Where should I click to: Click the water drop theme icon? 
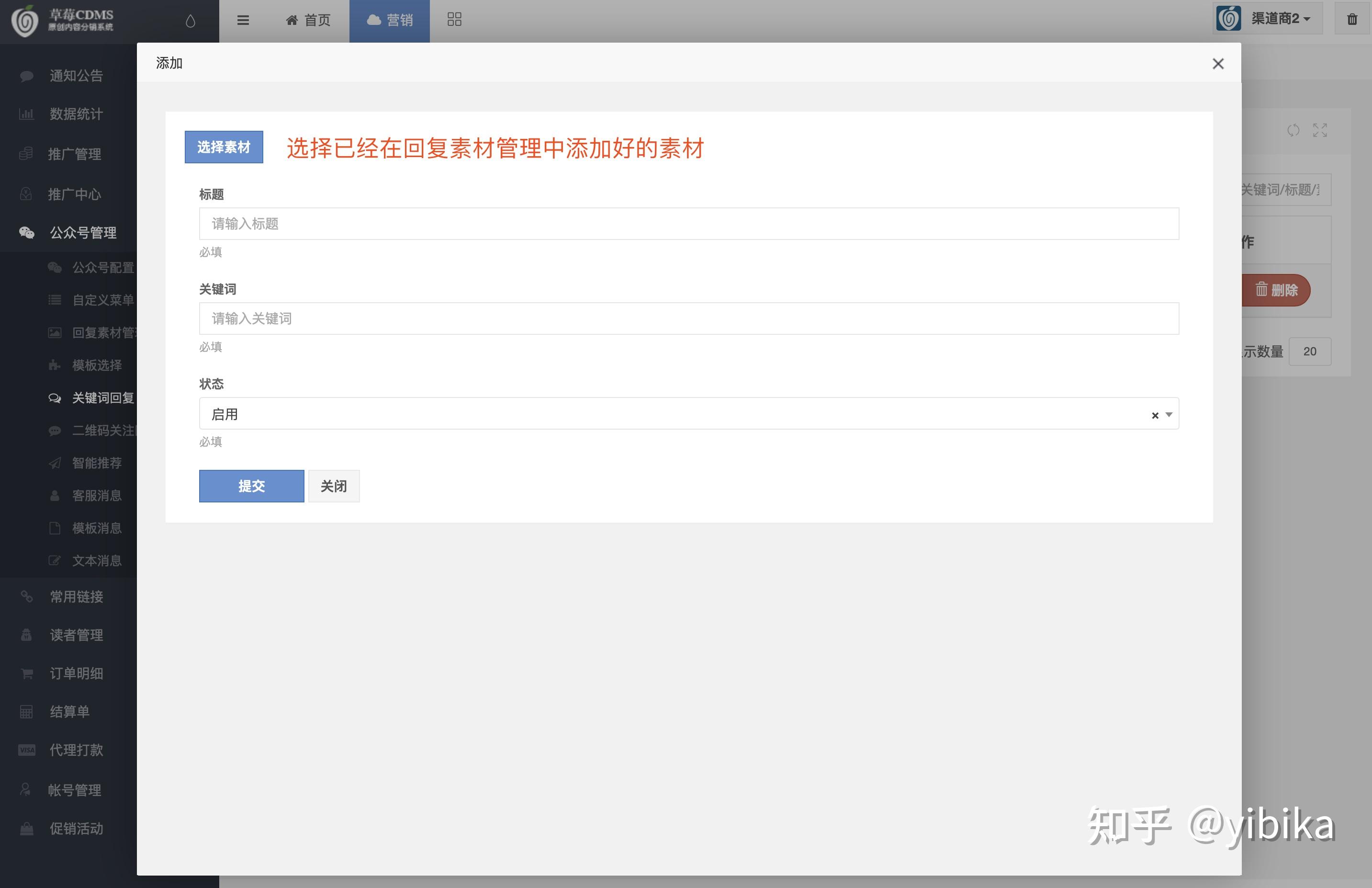coord(190,21)
